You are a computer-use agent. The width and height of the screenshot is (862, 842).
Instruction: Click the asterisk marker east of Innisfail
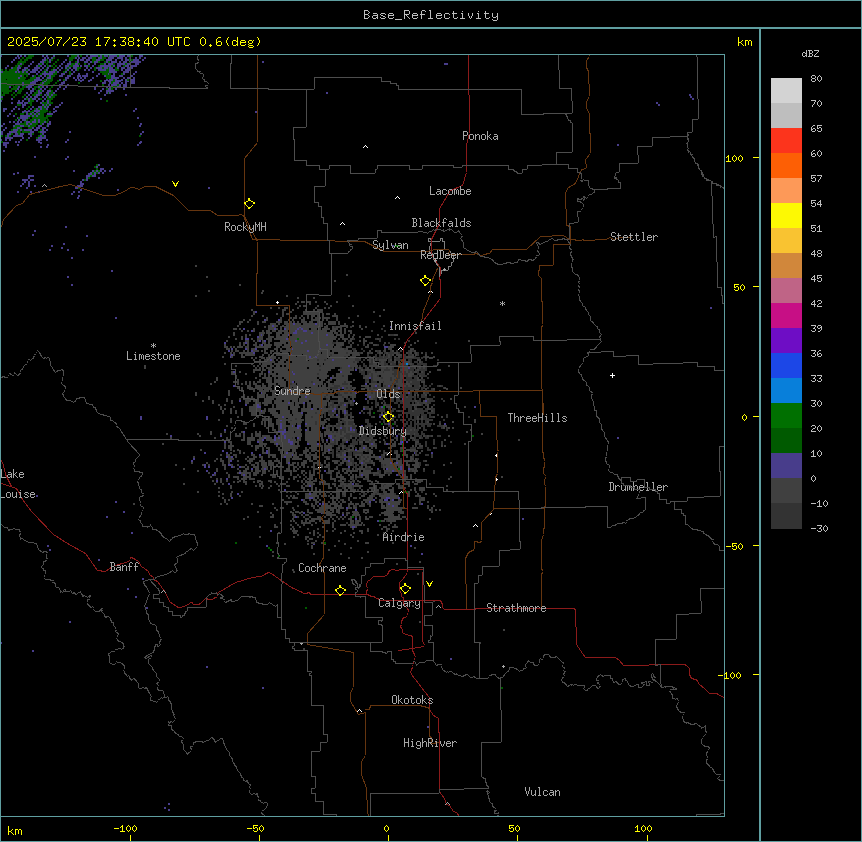[502, 303]
